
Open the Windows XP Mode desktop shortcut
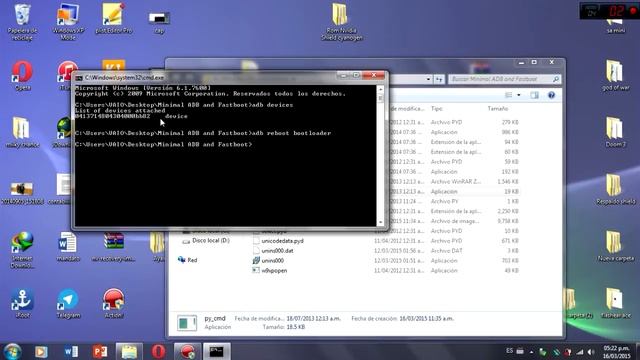click(x=68, y=22)
